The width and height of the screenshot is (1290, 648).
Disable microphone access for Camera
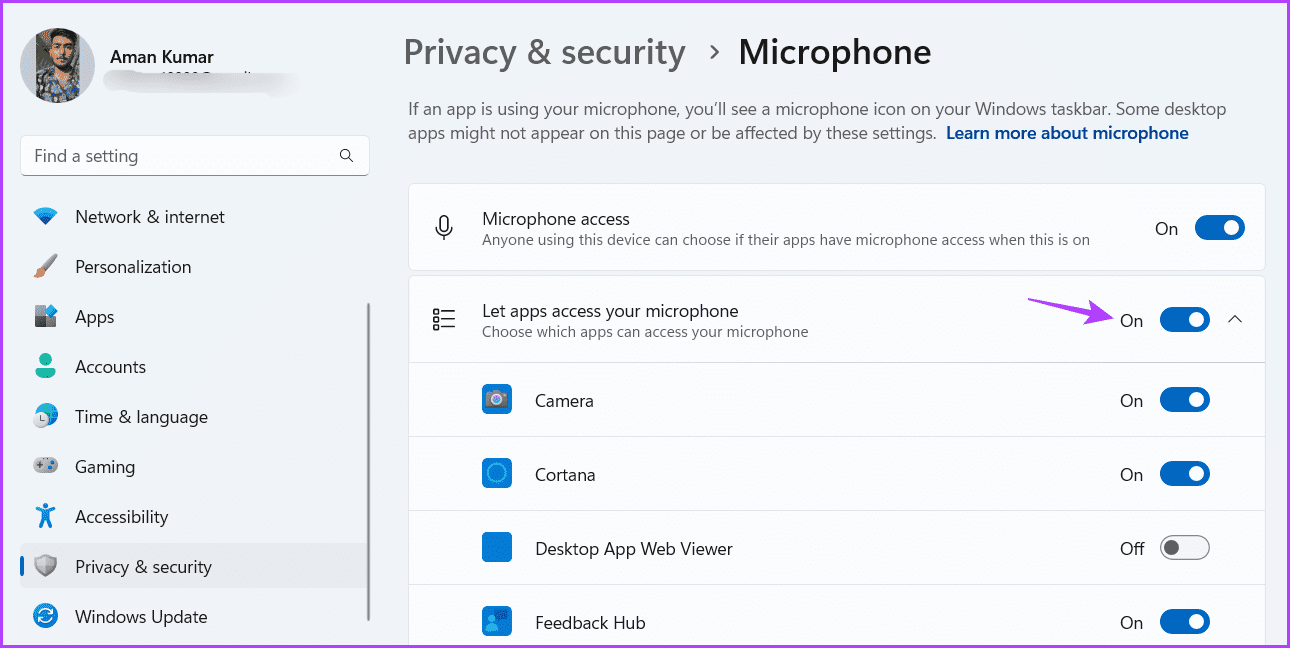point(1185,400)
